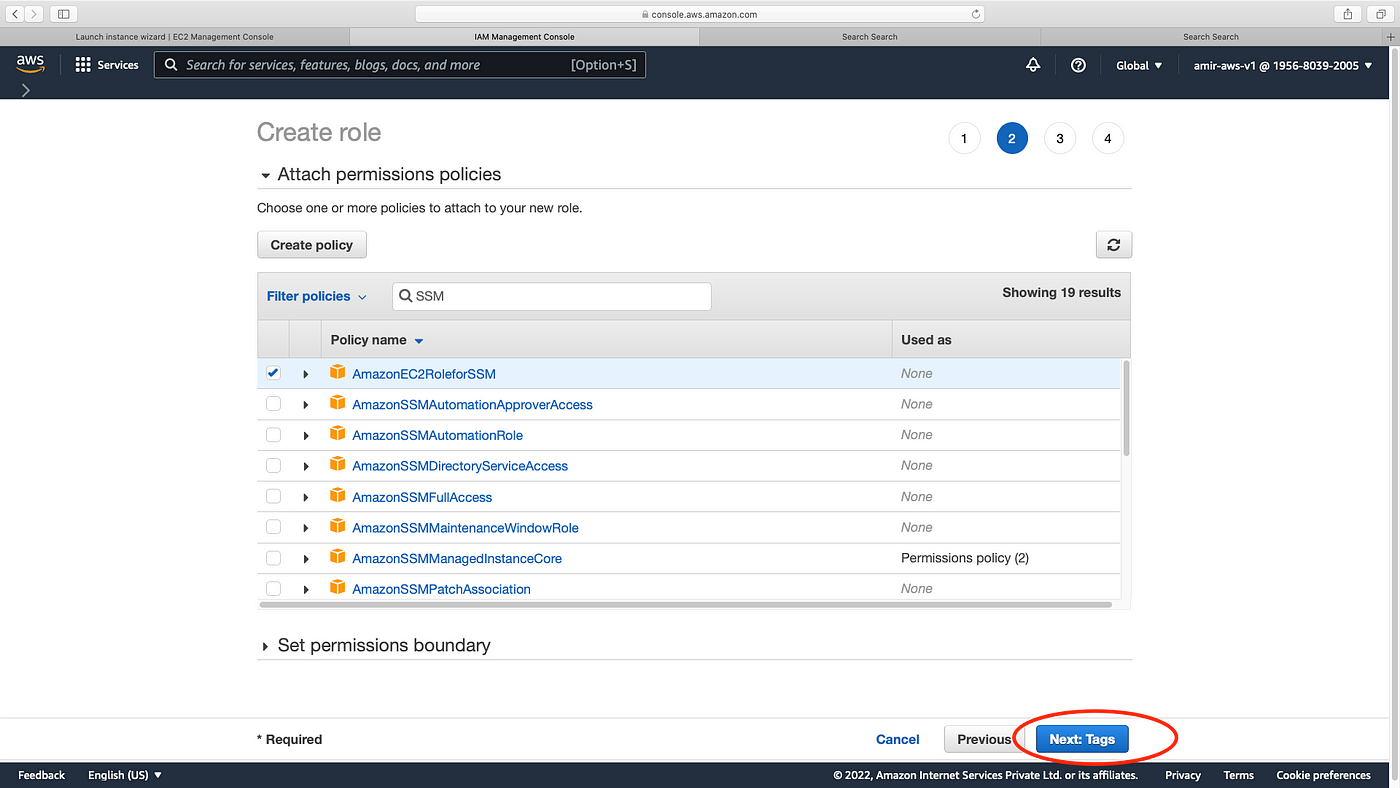
Task: Uncheck the AmazonEC2RoleforSSM checkbox
Action: coord(273,373)
